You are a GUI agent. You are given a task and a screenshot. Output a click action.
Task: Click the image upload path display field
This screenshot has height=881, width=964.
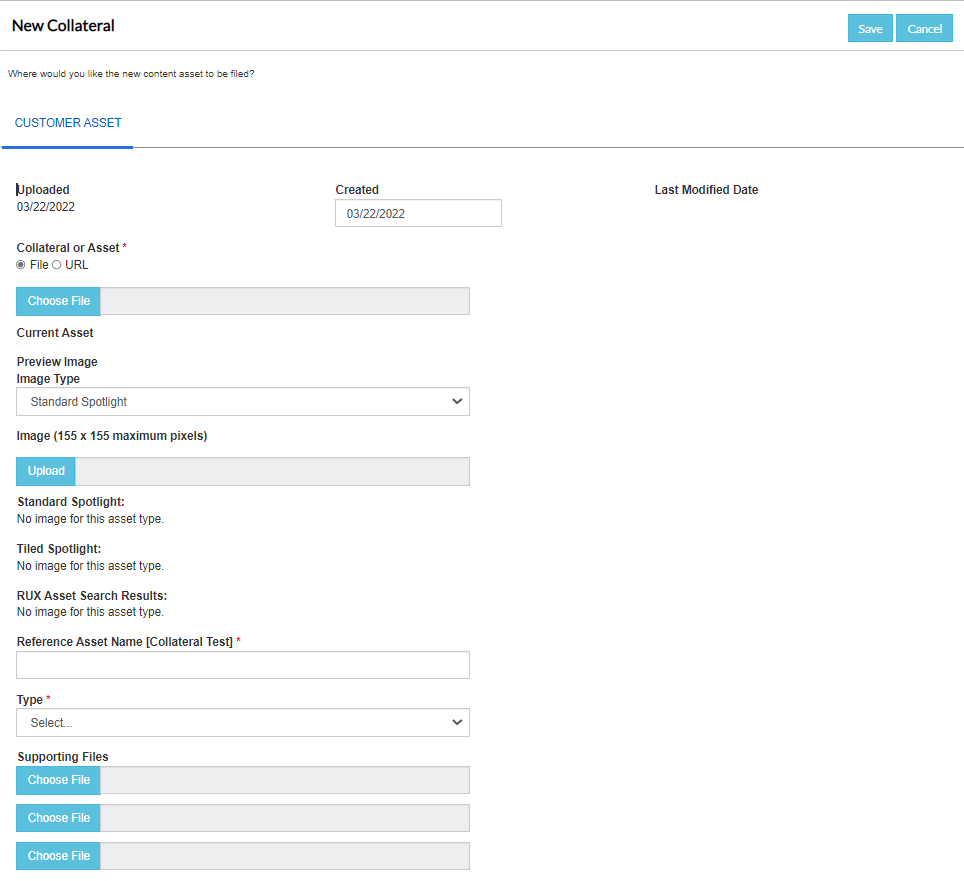tap(272, 472)
